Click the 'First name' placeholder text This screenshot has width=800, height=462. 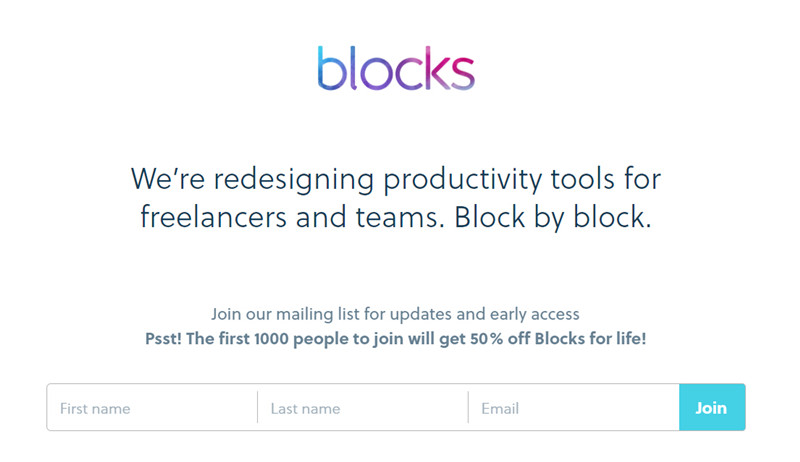(95, 409)
